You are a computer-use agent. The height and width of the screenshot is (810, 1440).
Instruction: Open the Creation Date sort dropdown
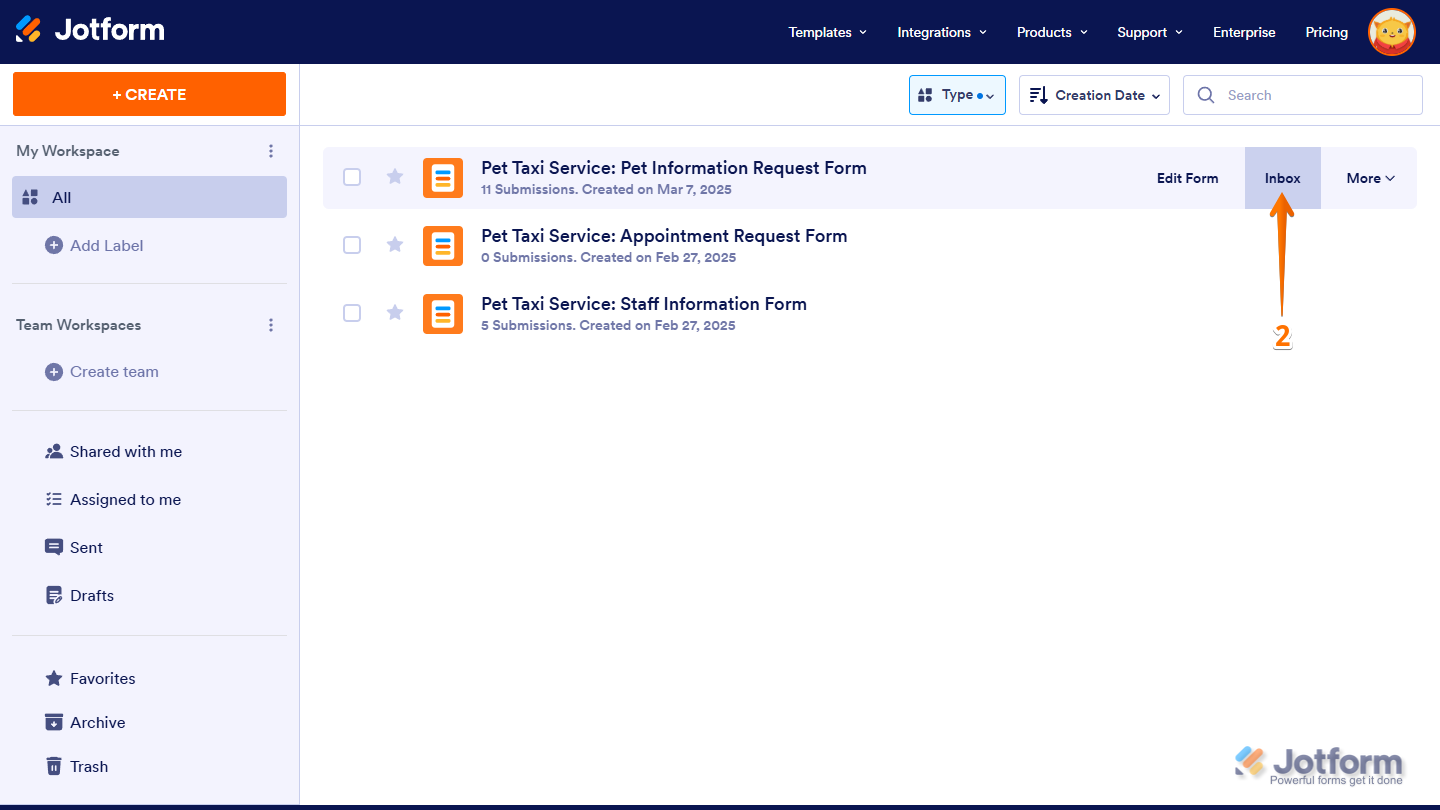[1094, 95]
